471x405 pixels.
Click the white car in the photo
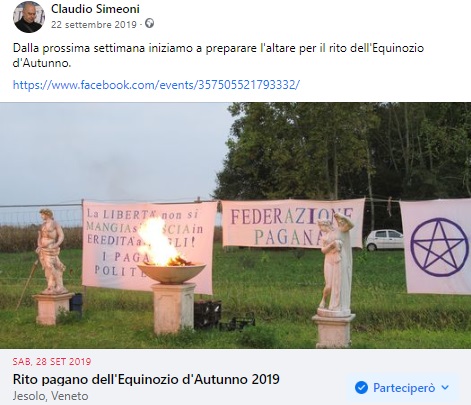click(384, 240)
